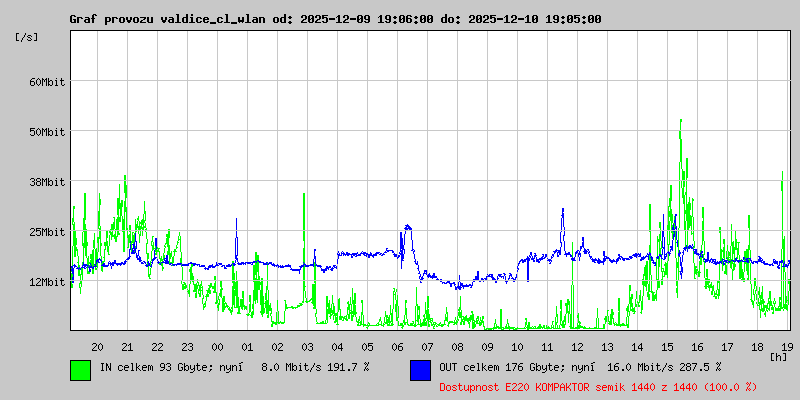
Task: Click hour label '22' on the time axis
Action: (158, 347)
